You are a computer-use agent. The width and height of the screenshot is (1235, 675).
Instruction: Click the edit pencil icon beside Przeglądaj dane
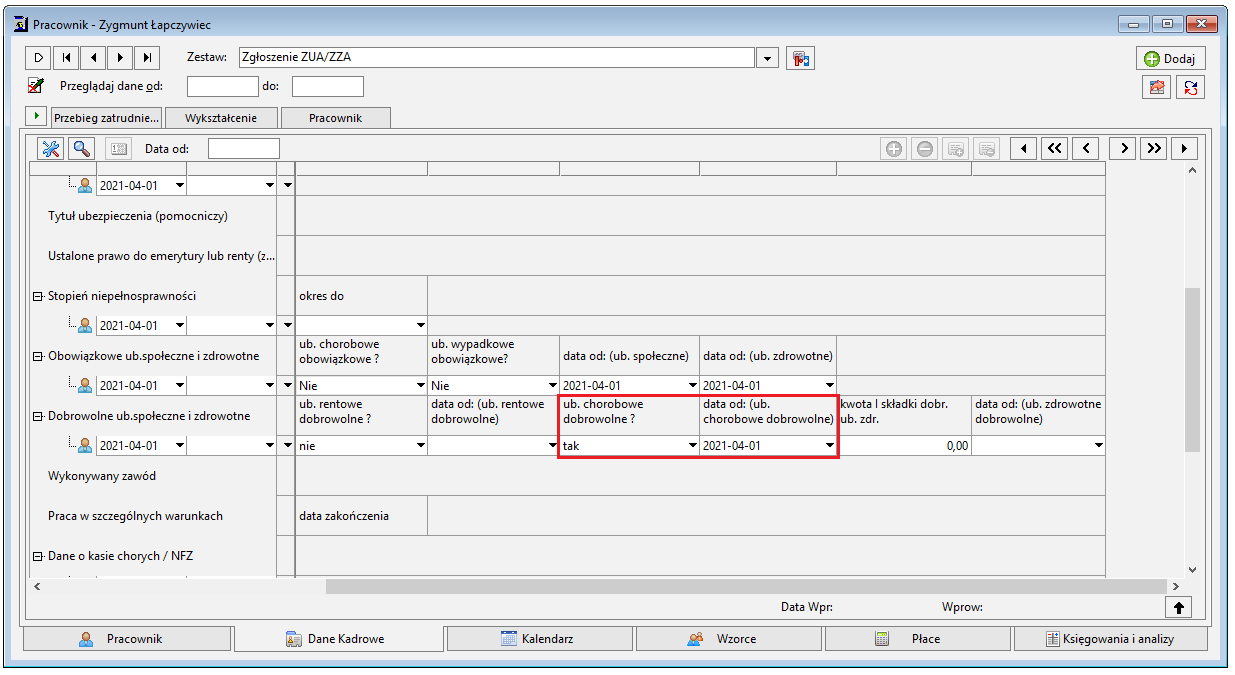[x=36, y=86]
